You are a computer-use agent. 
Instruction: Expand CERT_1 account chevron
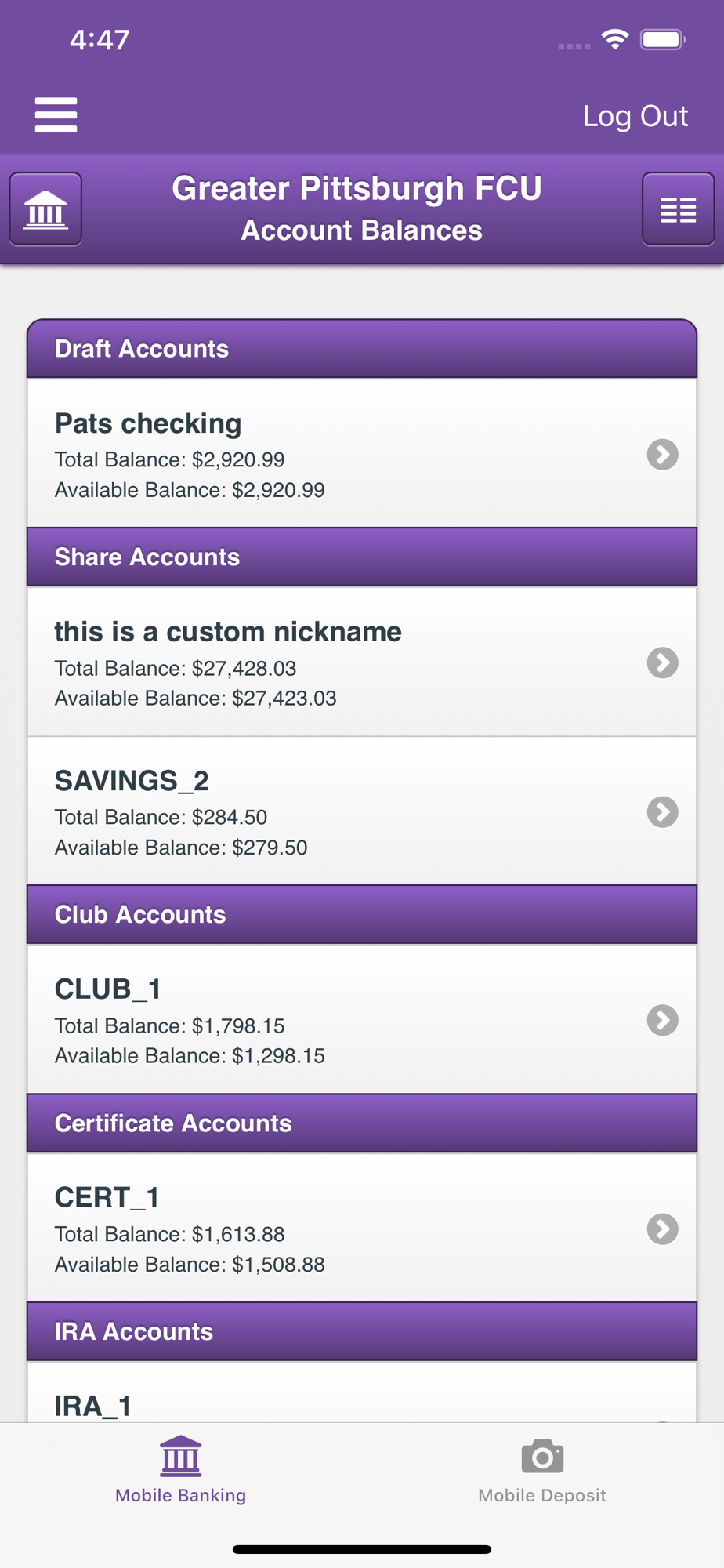point(662,1229)
